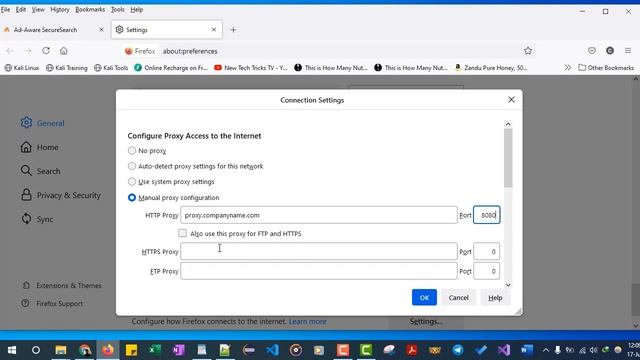Open Search settings category

pyautogui.click(x=40, y=171)
